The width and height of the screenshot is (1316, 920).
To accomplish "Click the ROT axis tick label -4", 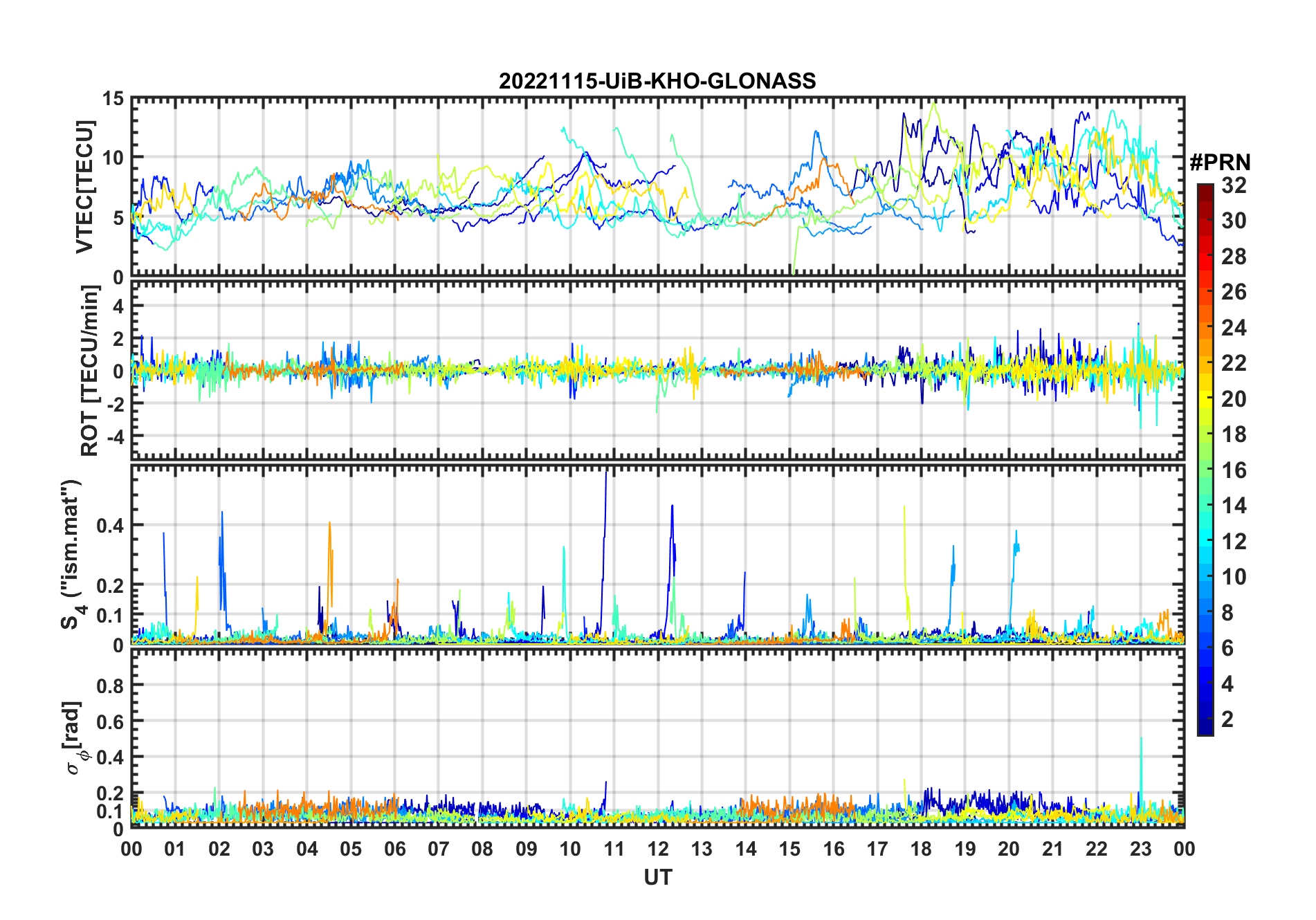I will pos(115,437).
